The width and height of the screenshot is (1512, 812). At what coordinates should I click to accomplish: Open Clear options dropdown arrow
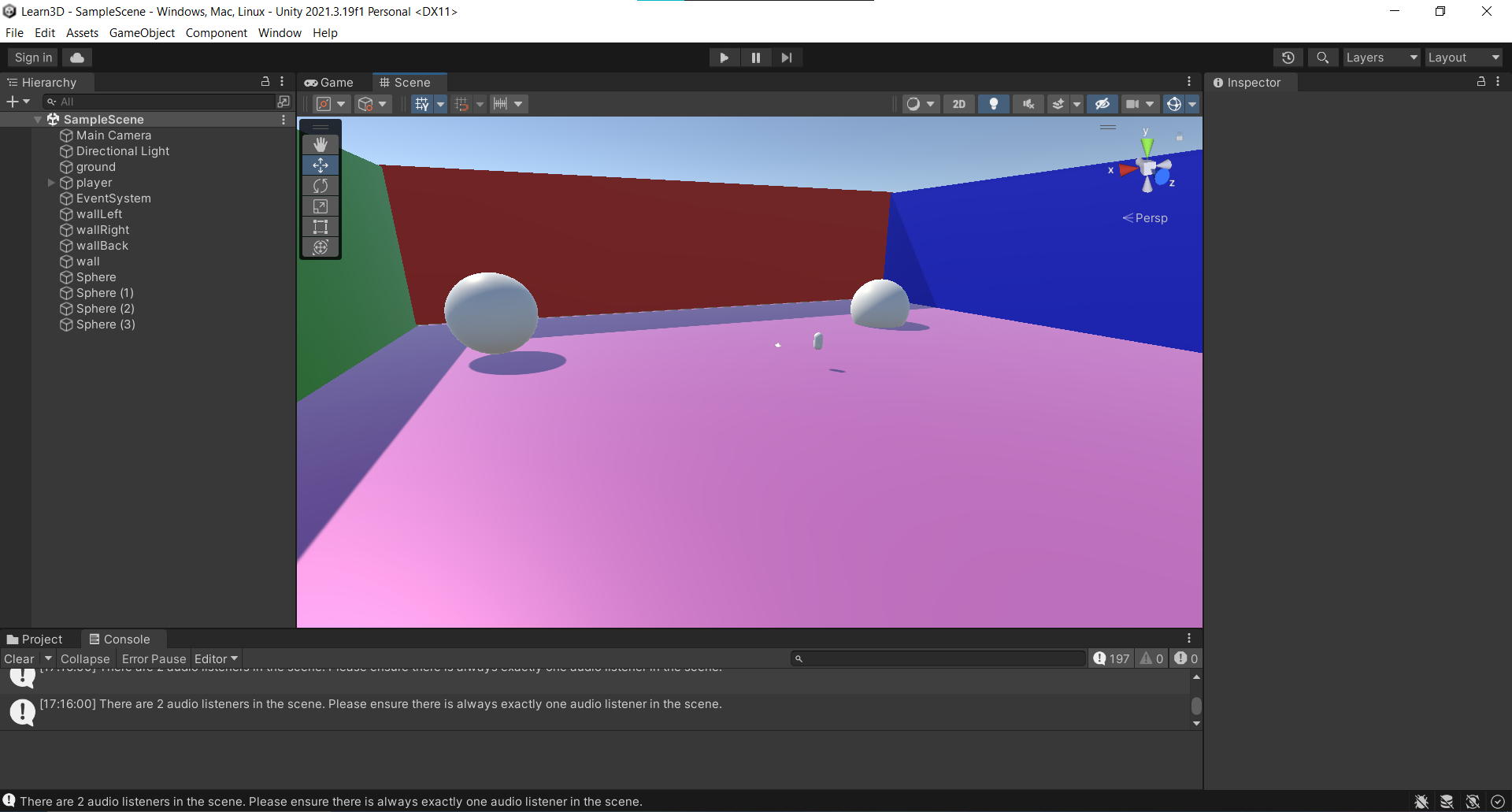pos(48,659)
